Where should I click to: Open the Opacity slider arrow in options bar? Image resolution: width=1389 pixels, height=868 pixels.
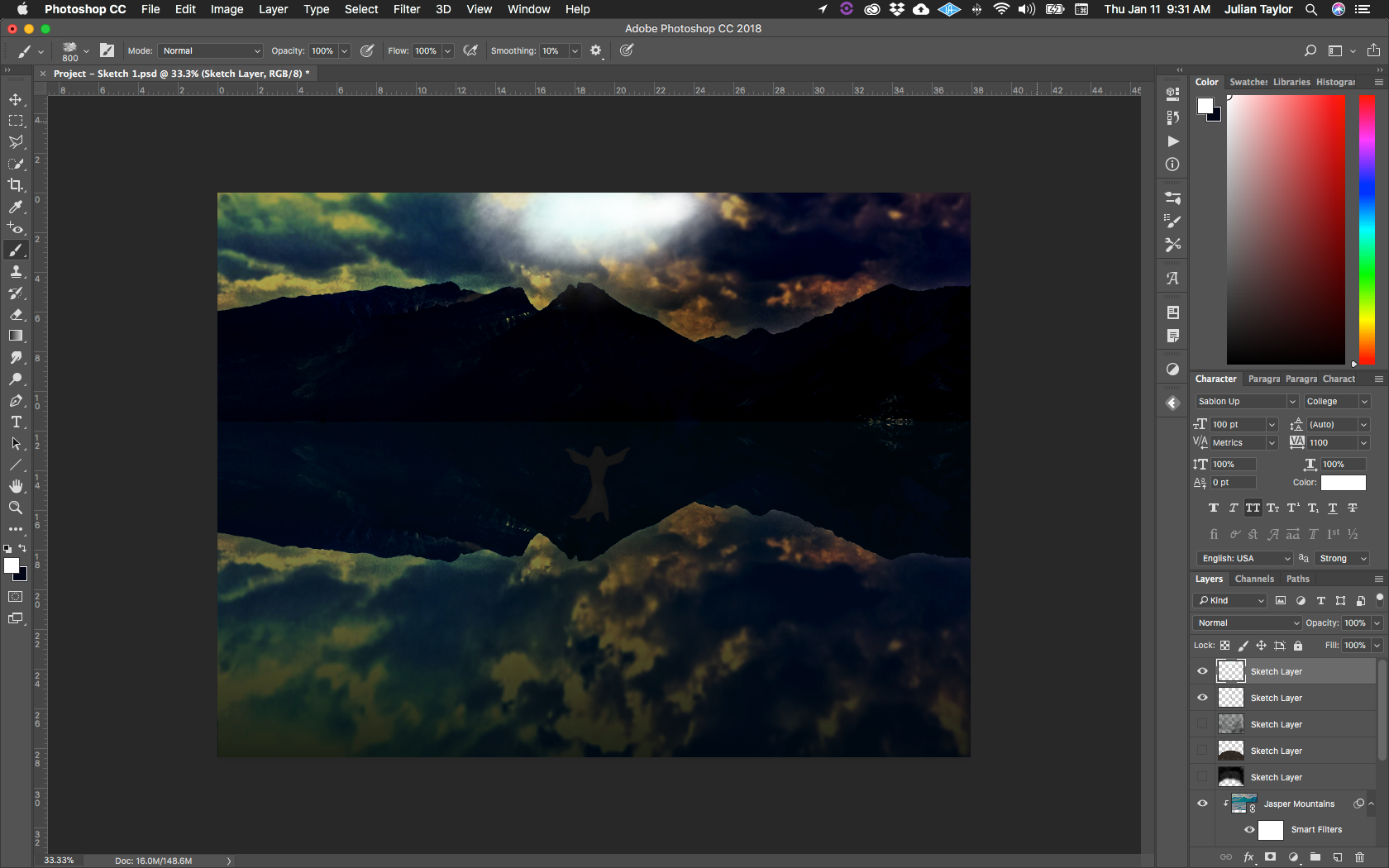pos(345,50)
